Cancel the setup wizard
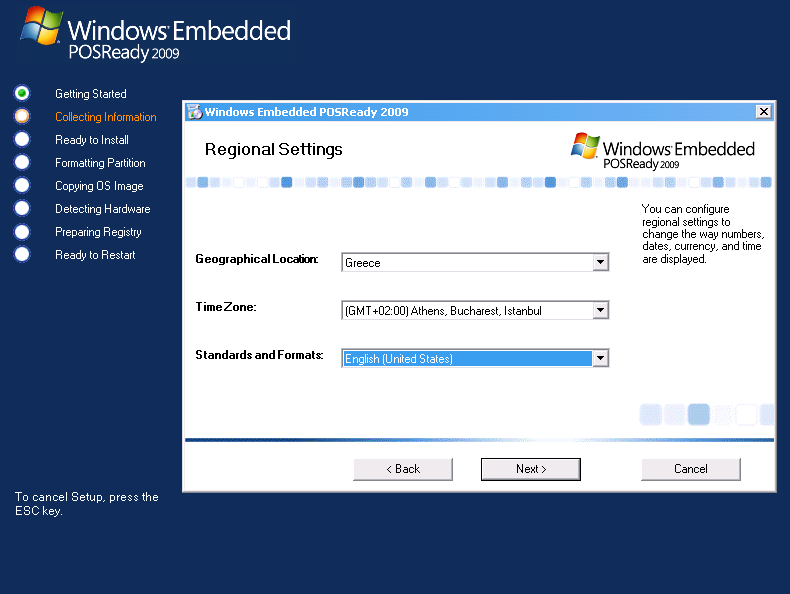The image size is (790, 594). tap(691, 469)
